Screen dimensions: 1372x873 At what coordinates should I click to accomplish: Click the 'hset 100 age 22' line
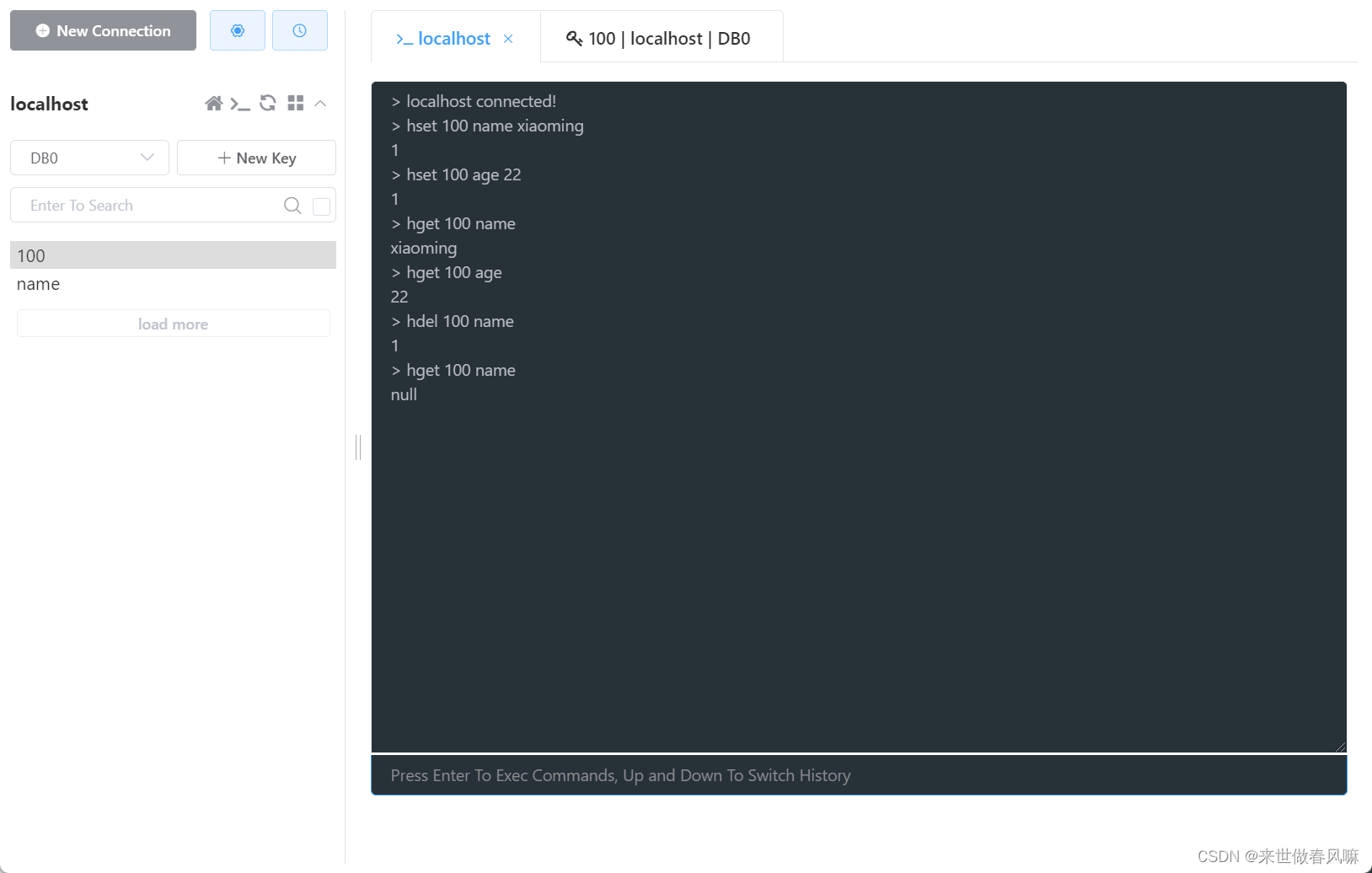pyautogui.click(x=456, y=174)
